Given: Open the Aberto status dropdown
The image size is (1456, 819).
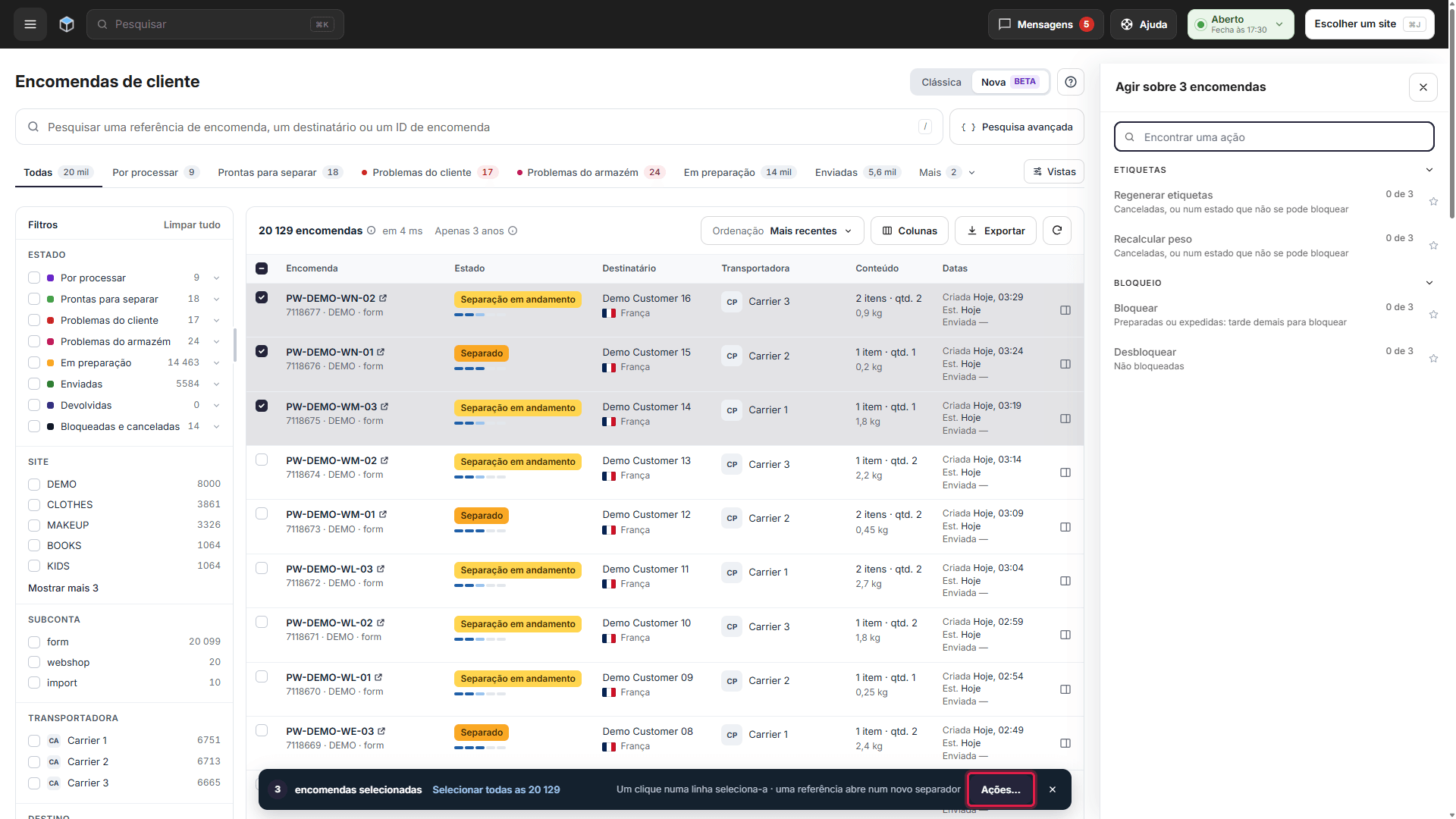Looking at the screenshot, I should pos(1241,24).
